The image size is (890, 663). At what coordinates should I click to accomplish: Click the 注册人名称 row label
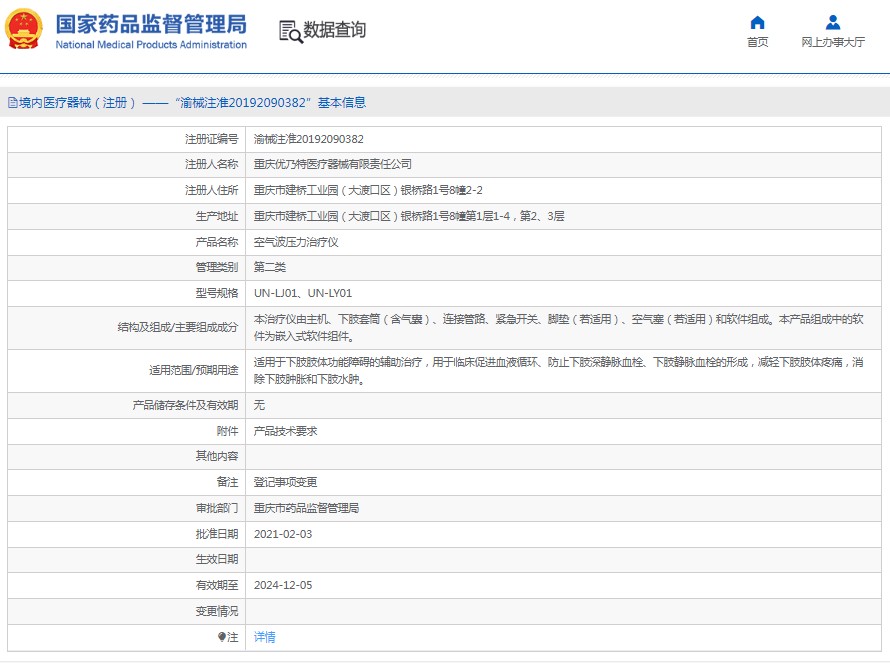click(x=211, y=164)
